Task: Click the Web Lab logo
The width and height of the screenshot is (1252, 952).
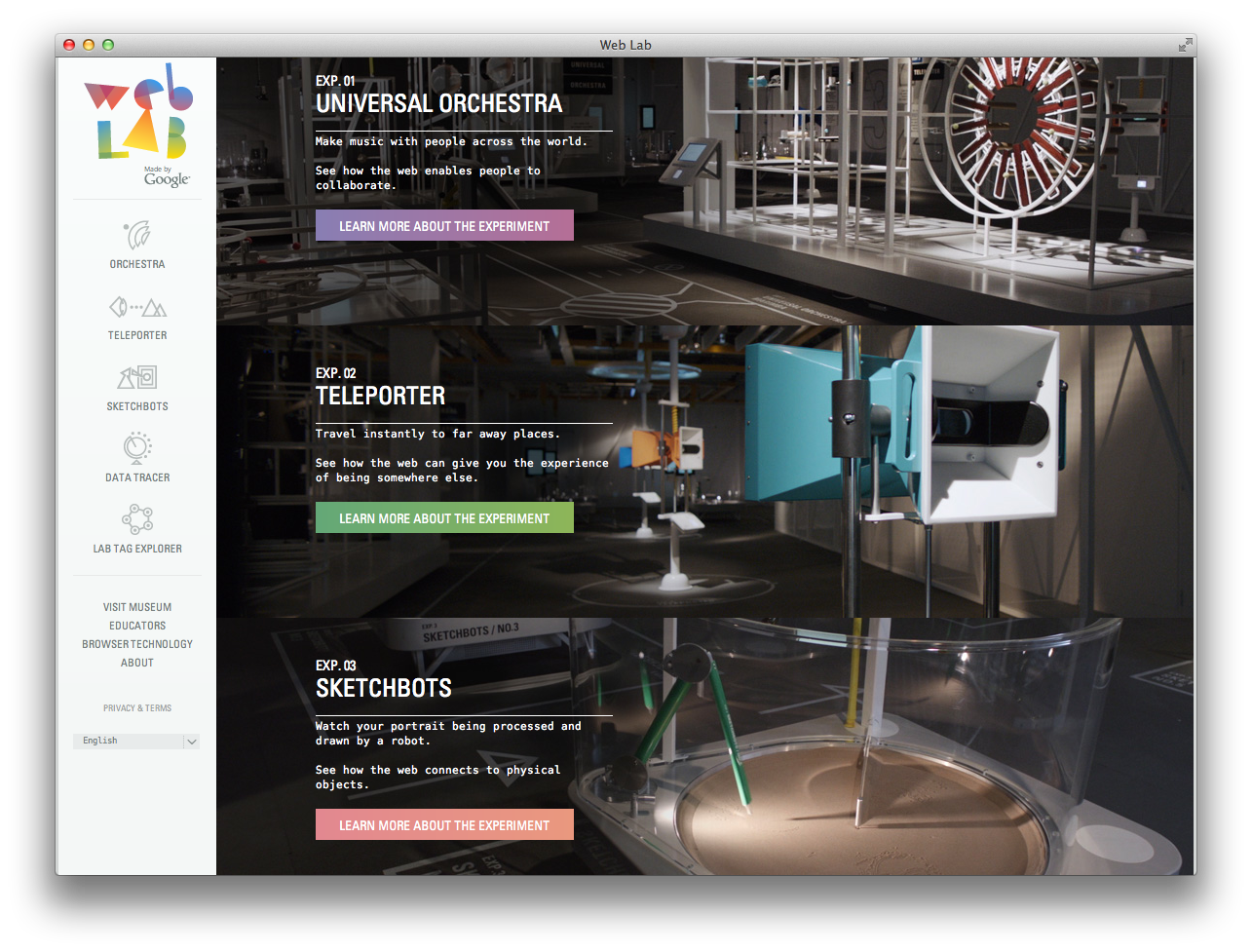Action: point(138,112)
